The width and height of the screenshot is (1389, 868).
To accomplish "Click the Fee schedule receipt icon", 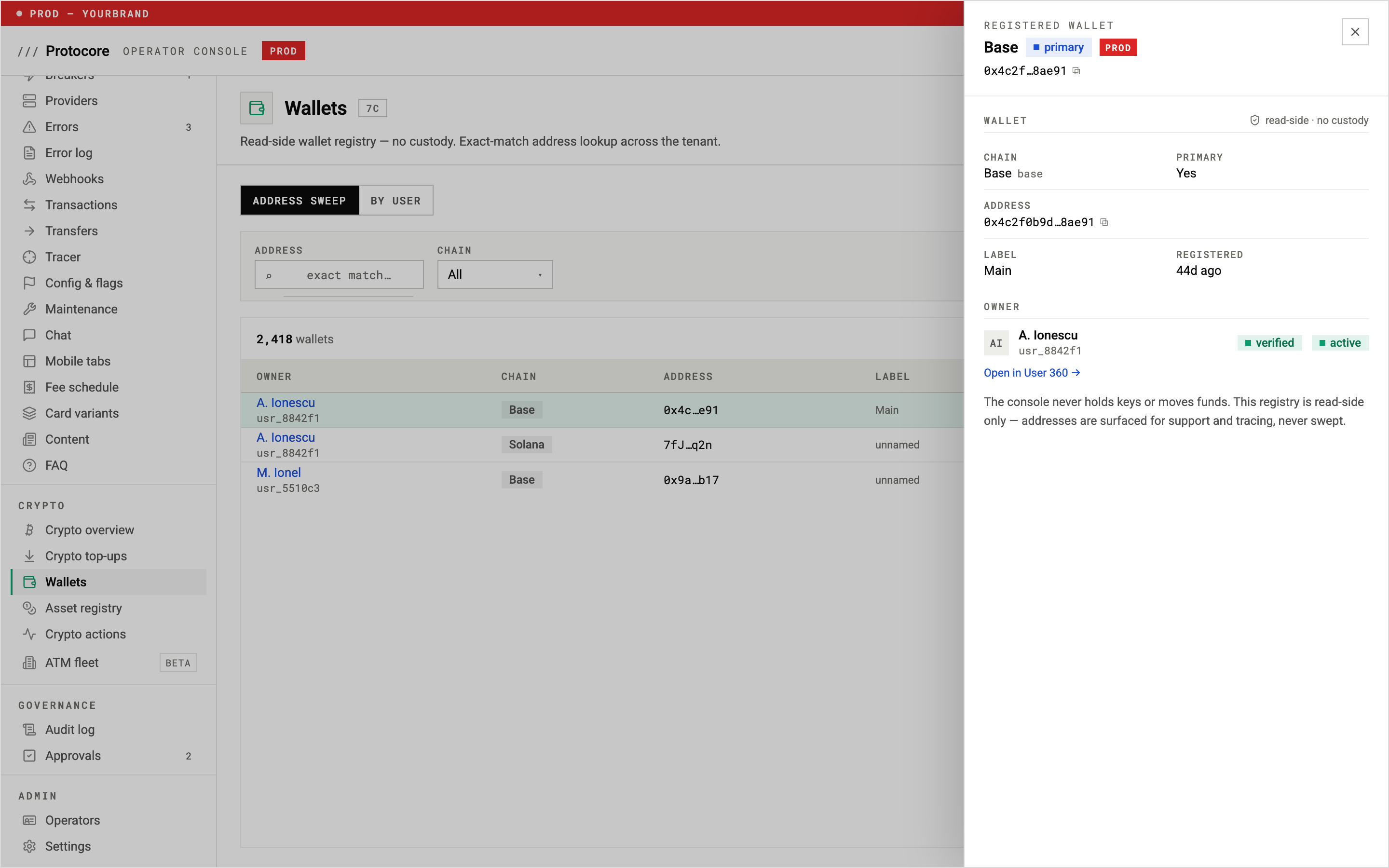I will (29, 387).
